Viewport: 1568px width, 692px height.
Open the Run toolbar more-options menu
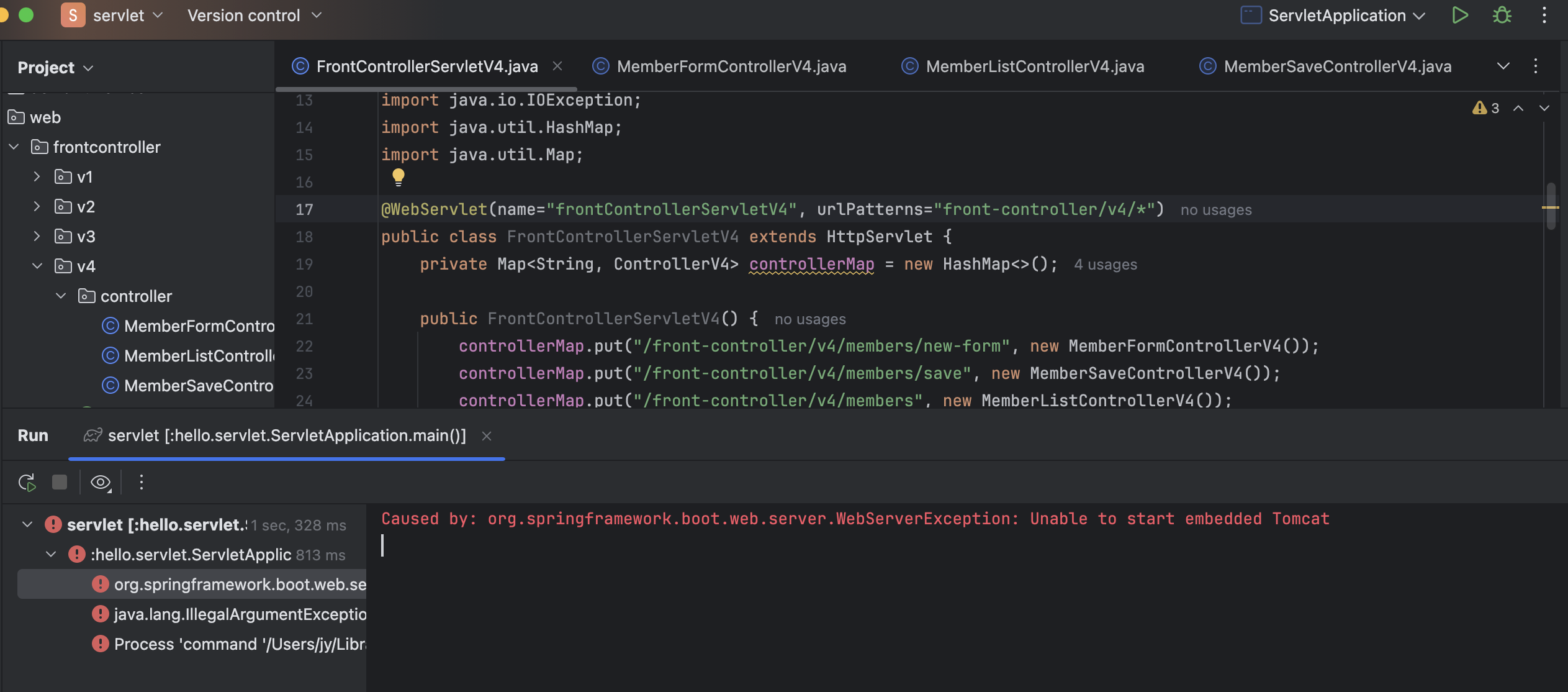(142, 483)
